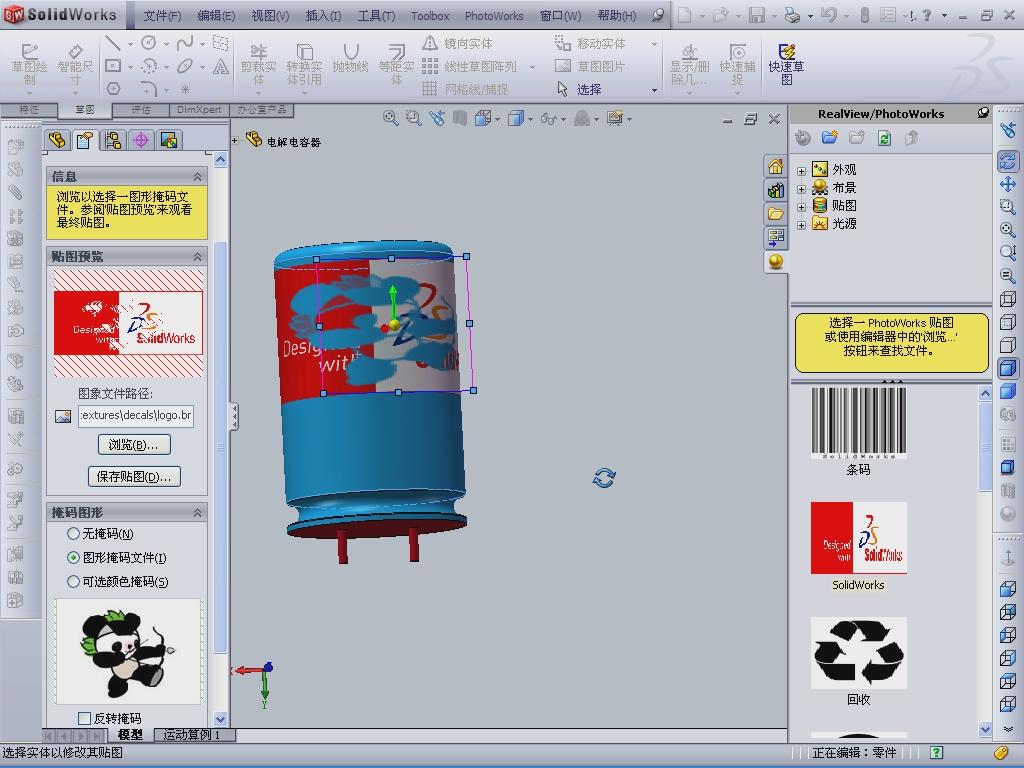This screenshot has width=1024, height=768.
Task: Click the Rotate View icon on right toolbar
Action: tap(1008, 160)
